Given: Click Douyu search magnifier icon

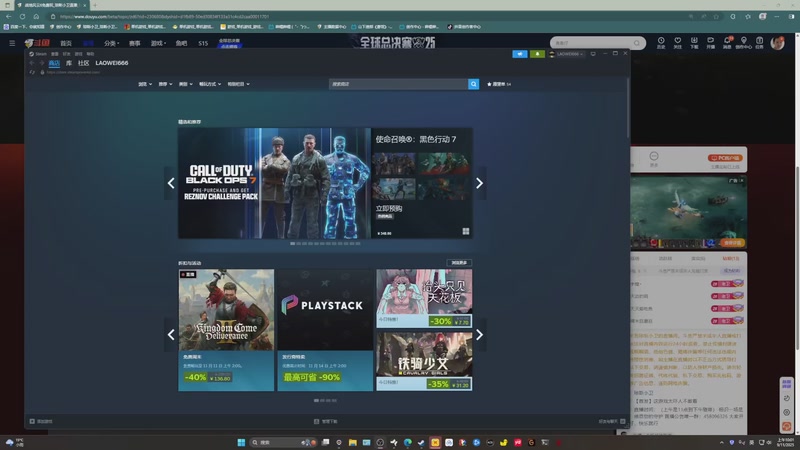Looking at the screenshot, I should [637, 43].
